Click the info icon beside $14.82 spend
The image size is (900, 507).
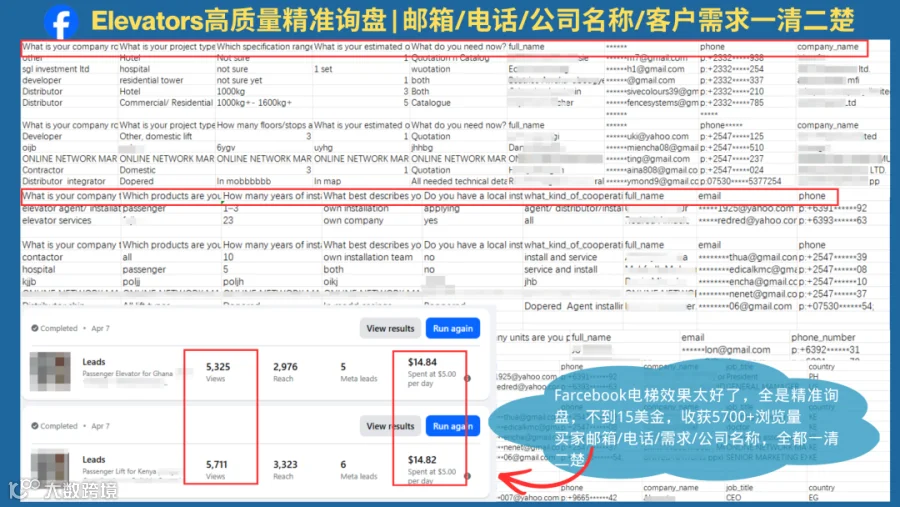click(467, 476)
